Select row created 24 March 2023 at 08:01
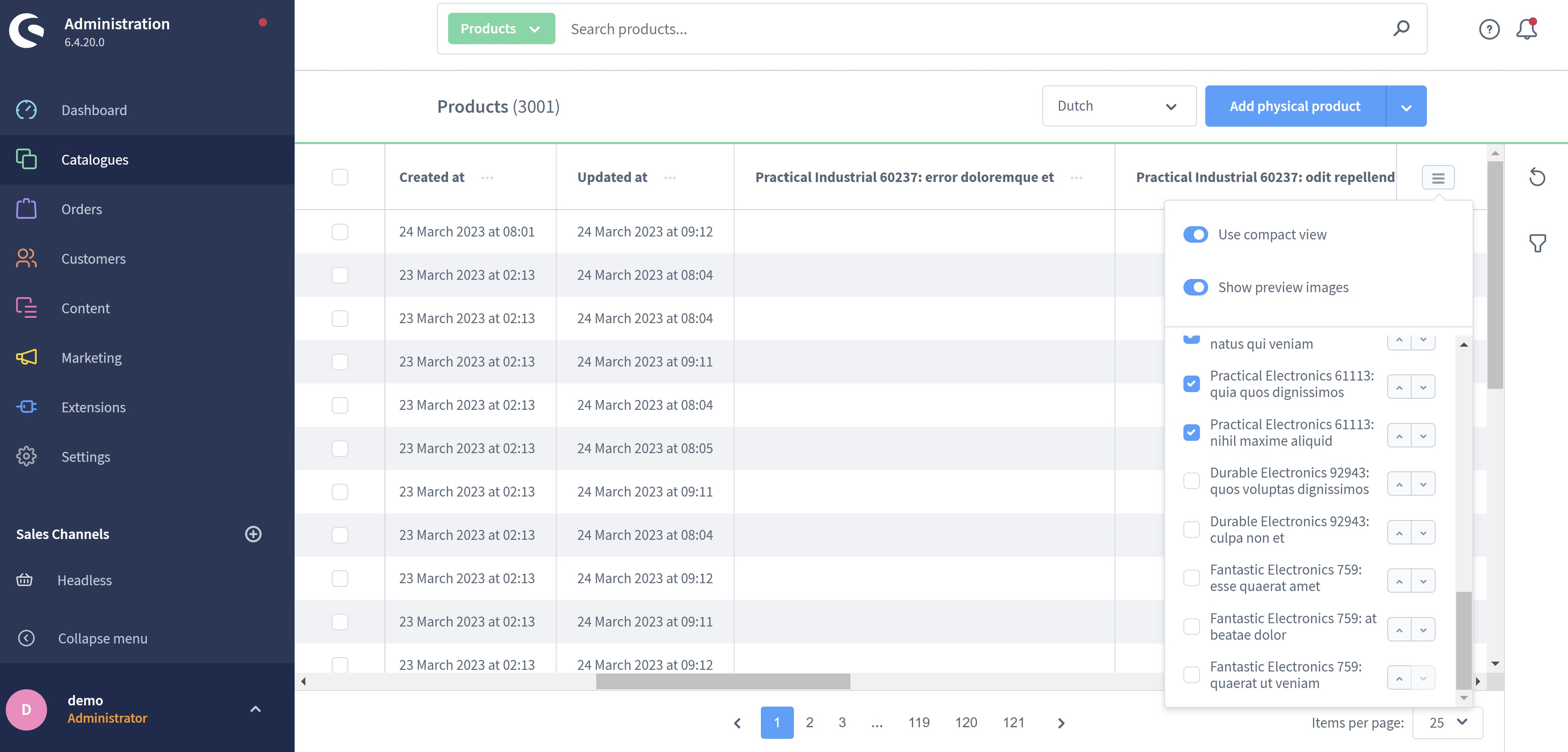Viewport: 1568px width, 752px height. 340,232
